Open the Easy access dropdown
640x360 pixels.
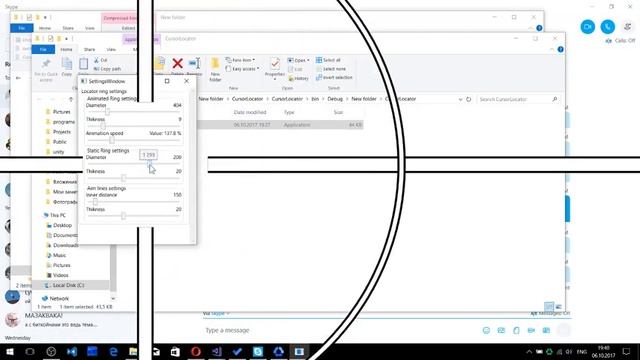click(x=242, y=69)
